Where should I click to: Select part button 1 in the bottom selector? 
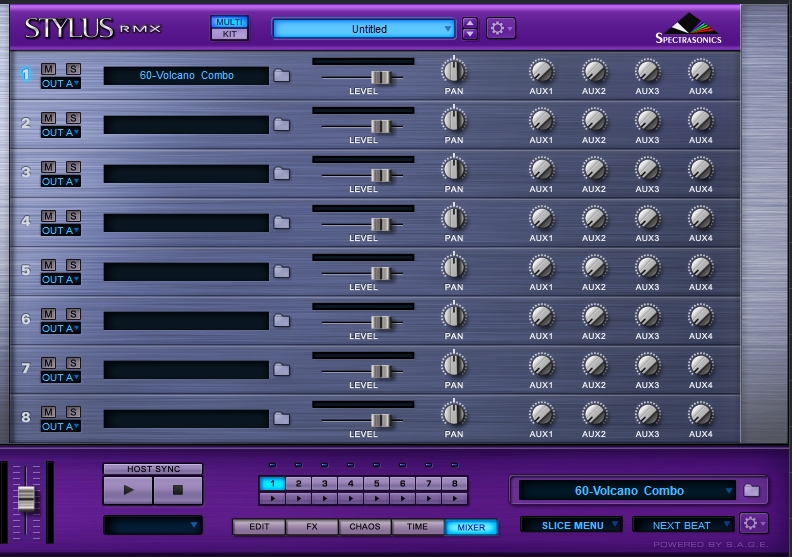pos(273,483)
